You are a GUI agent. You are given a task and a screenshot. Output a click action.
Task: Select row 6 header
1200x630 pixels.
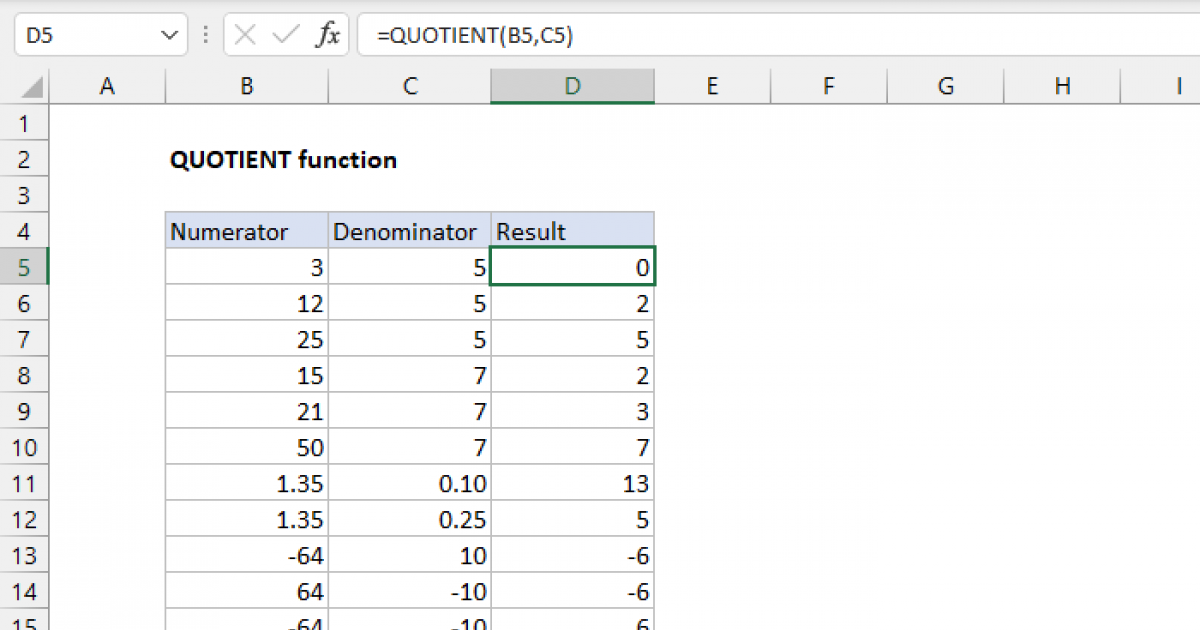pyautogui.click(x=25, y=304)
